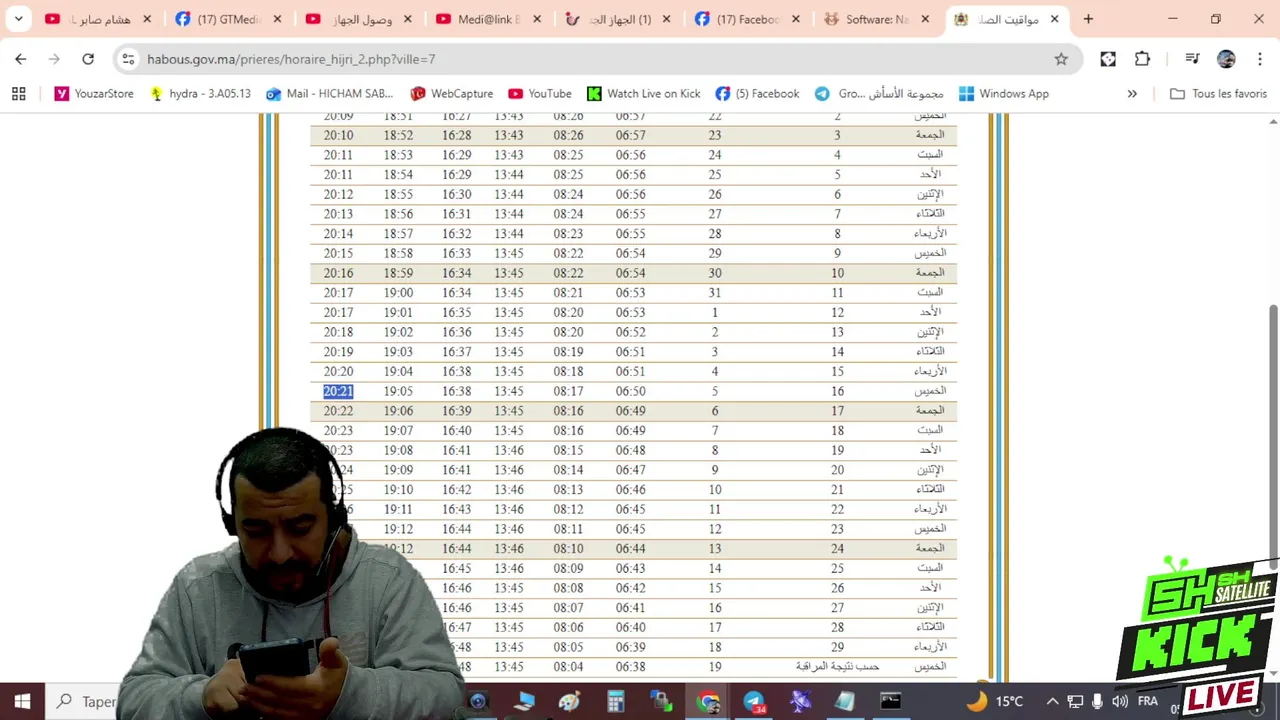
Task: Click the 06:38 cell in the last row
Action: 630,667
